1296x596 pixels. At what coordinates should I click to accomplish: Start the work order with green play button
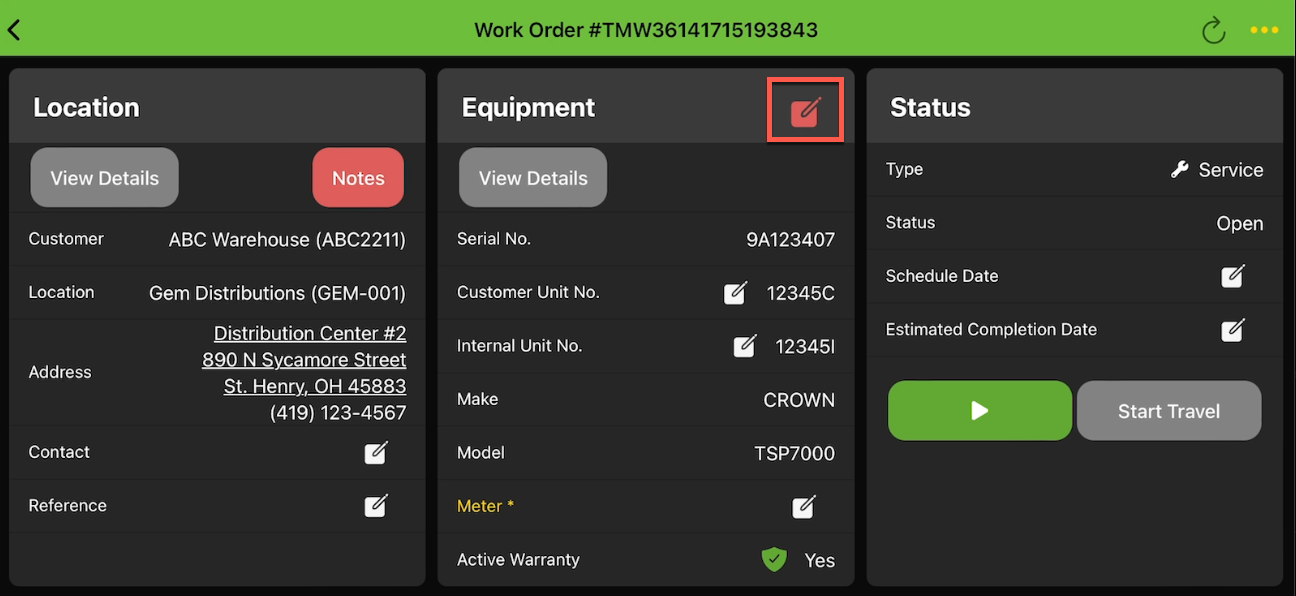click(x=980, y=410)
